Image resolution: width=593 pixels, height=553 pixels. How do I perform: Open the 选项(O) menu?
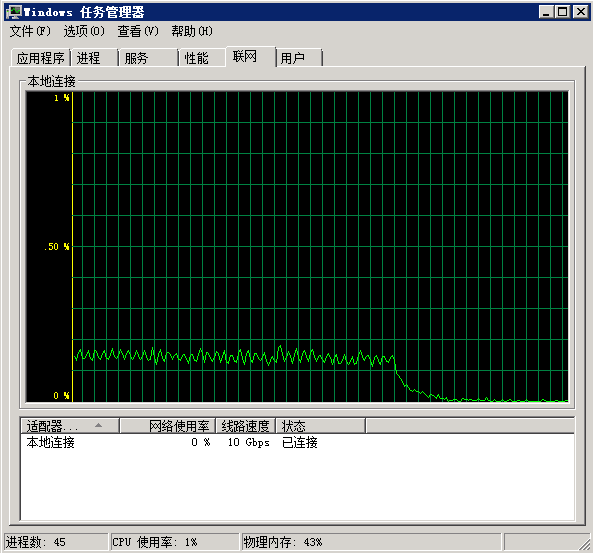(x=84, y=31)
